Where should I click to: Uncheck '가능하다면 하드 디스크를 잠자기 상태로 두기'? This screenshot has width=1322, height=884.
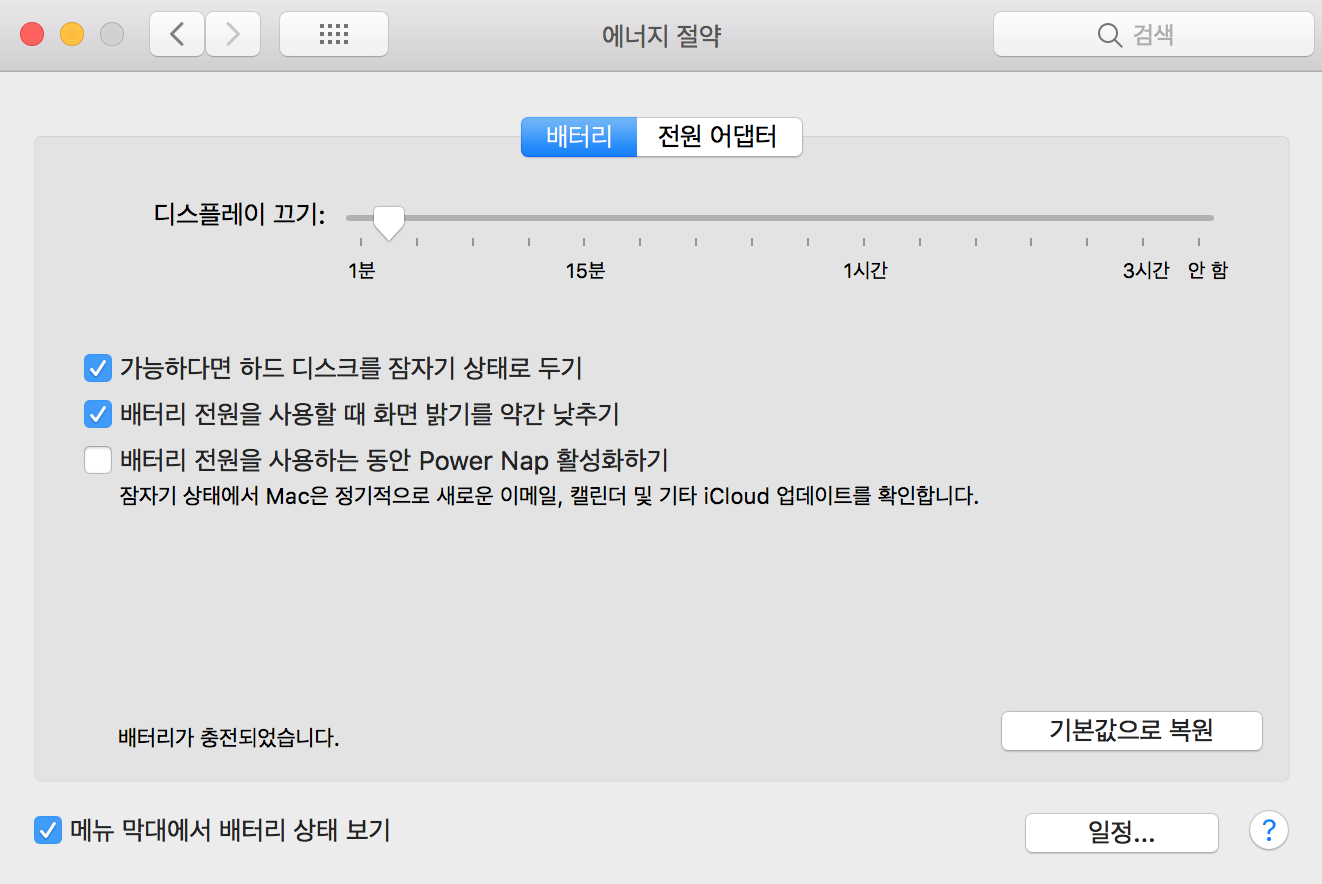(97, 368)
